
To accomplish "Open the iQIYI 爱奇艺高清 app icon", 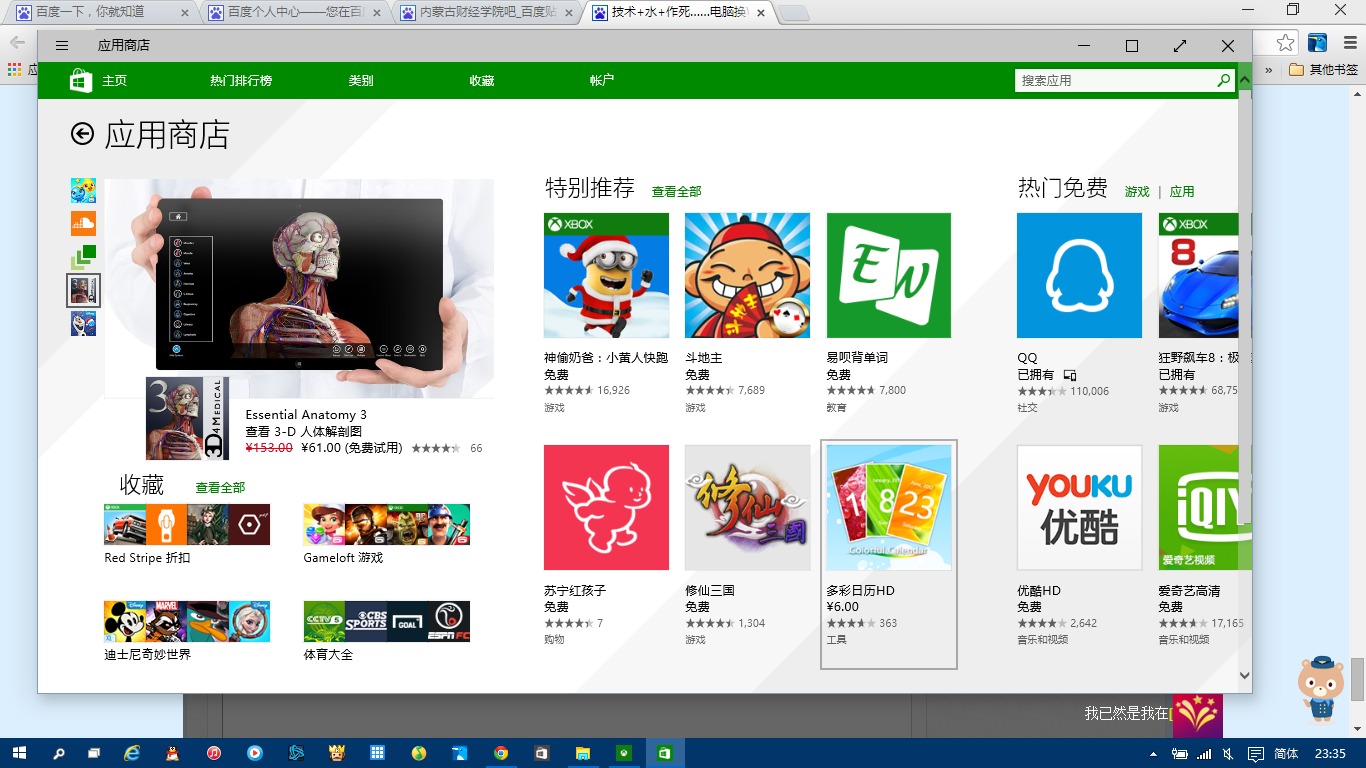I will tap(1198, 507).
